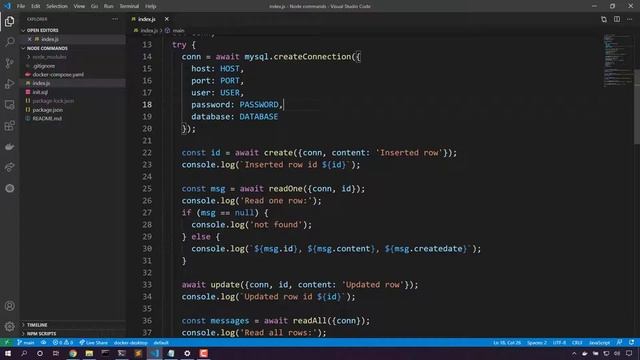Open the notifications bell
Image resolution: width=640 pixels, height=360 pixels.
pos(632,342)
